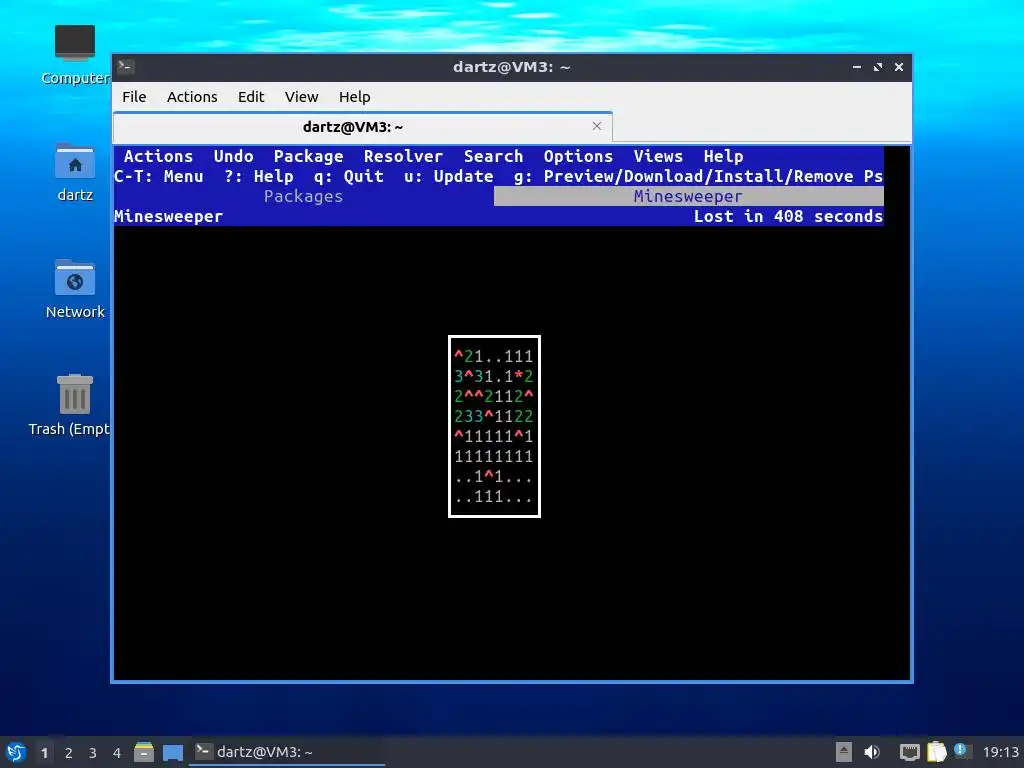Select the dartz@VM3: ~ terminal tab
1024x768 pixels.
[362, 127]
